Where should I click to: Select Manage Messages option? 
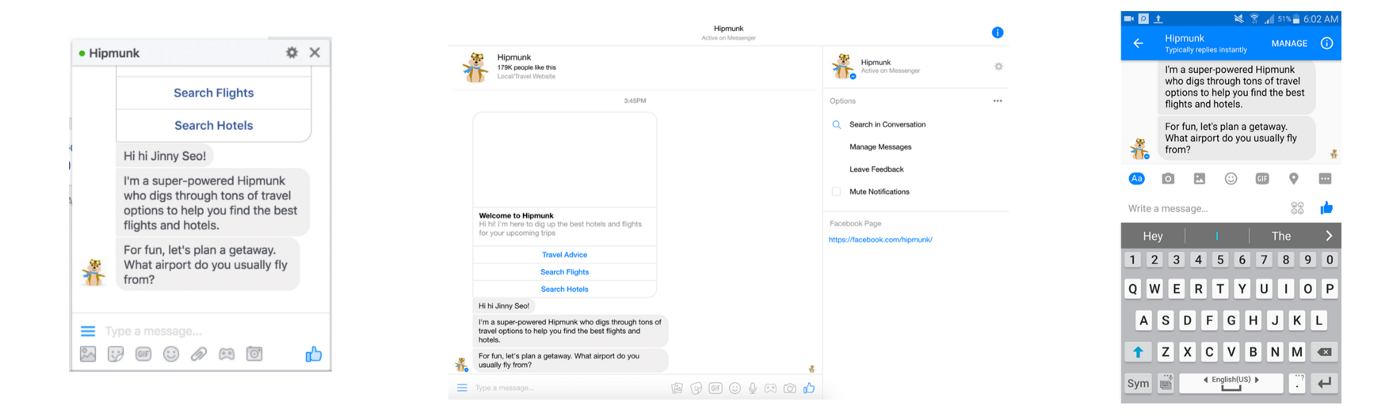880,147
